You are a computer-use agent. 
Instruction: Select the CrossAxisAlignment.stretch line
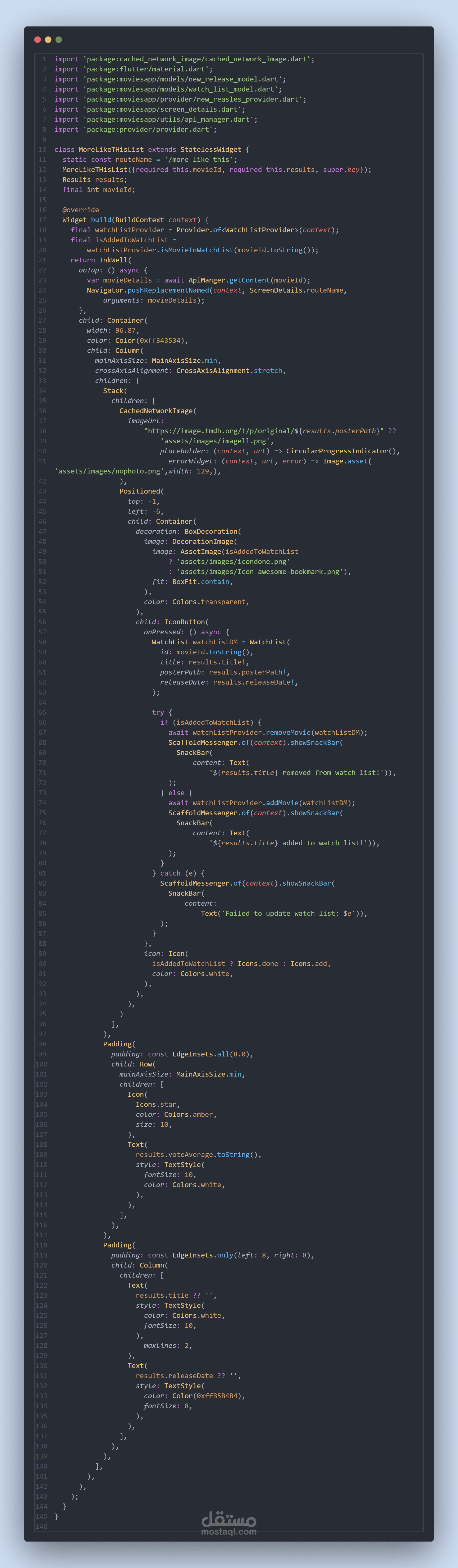coord(190,371)
